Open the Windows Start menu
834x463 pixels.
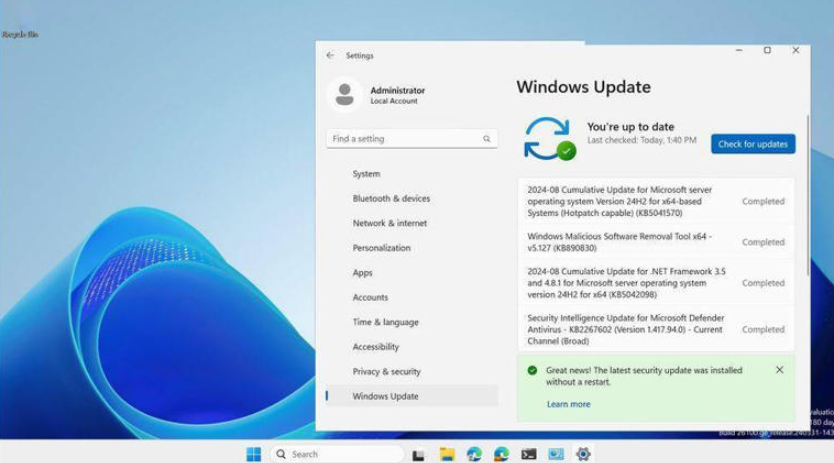click(254, 454)
